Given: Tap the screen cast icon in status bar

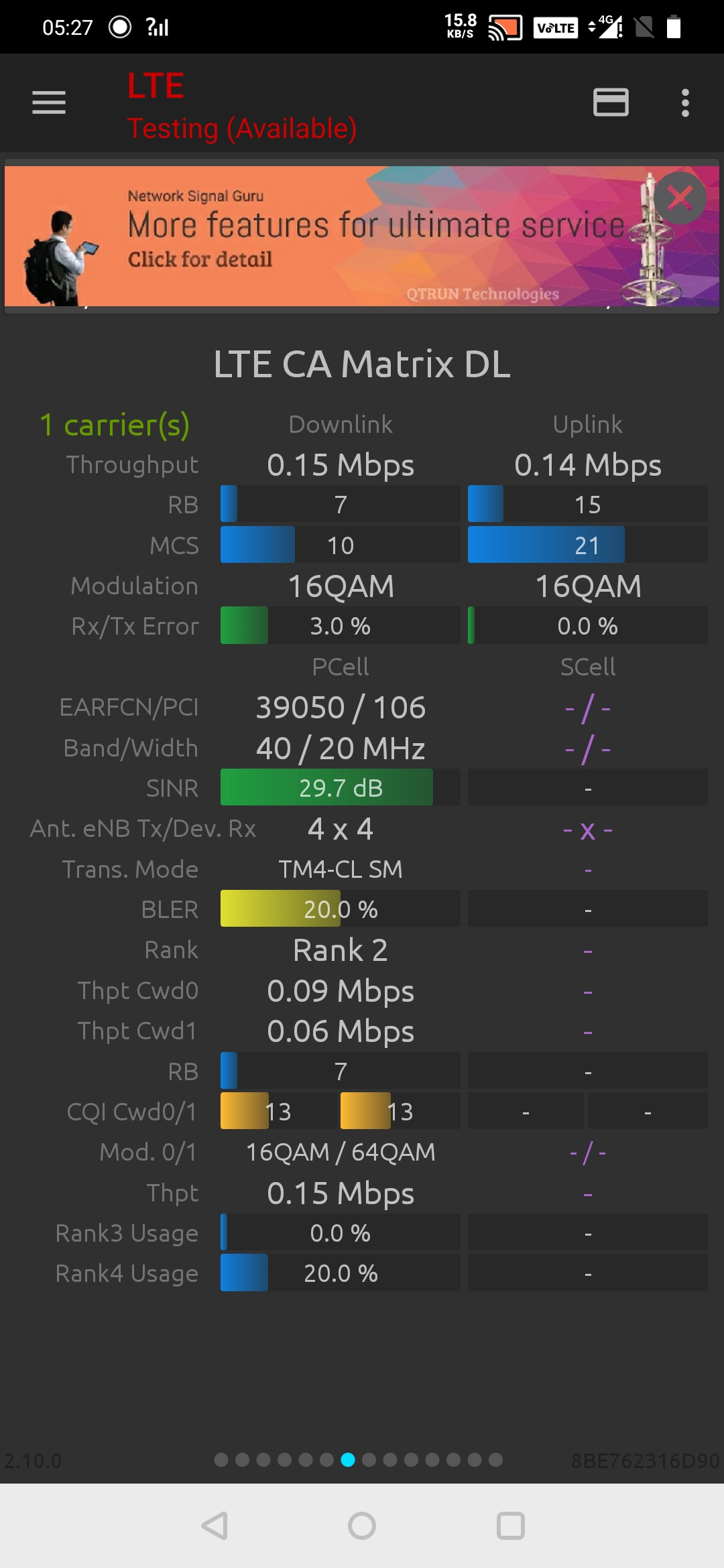Looking at the screenshot, I should (505, 27).
